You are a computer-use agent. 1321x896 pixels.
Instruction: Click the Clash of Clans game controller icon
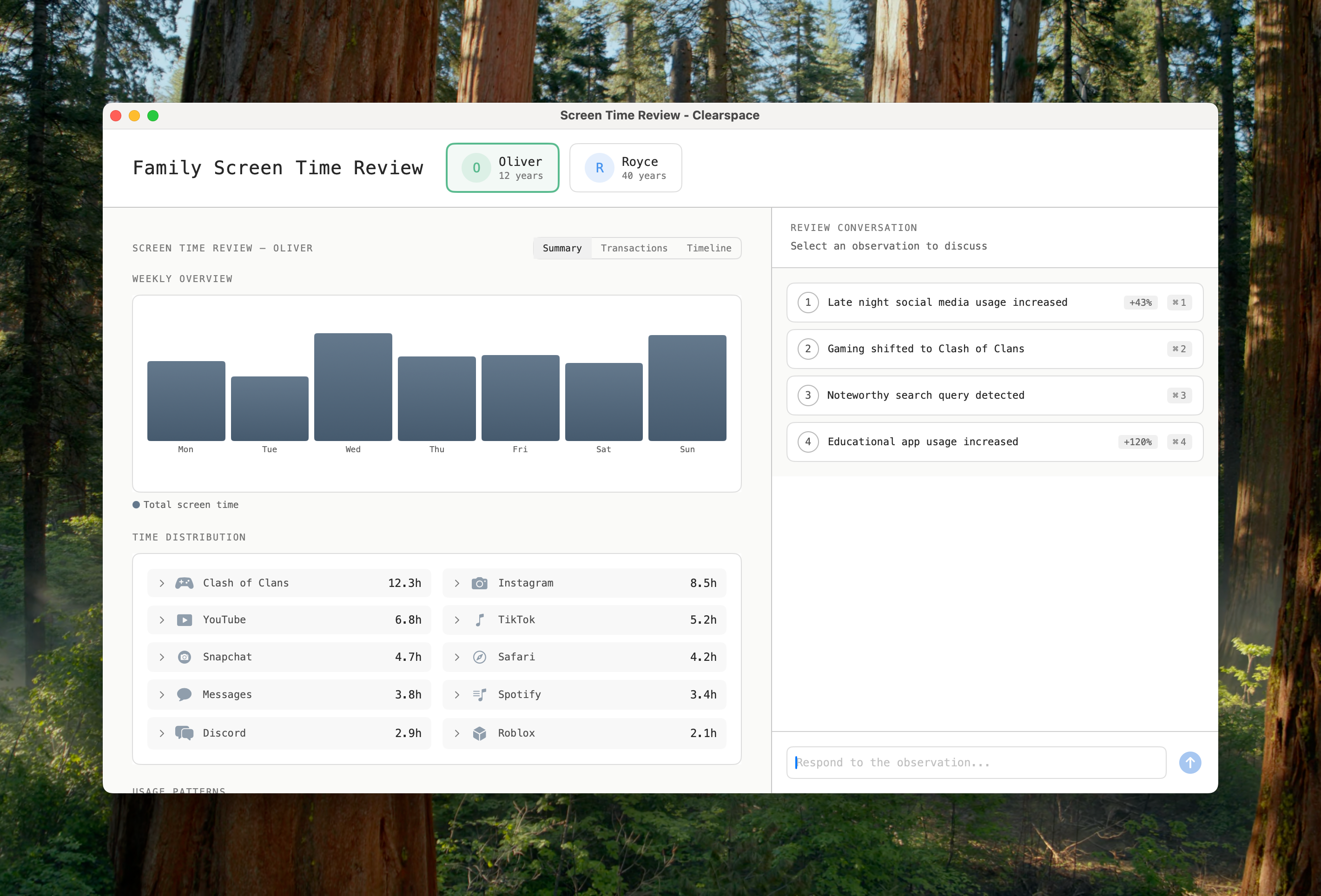pyautogui.click(x=185, y=582)
